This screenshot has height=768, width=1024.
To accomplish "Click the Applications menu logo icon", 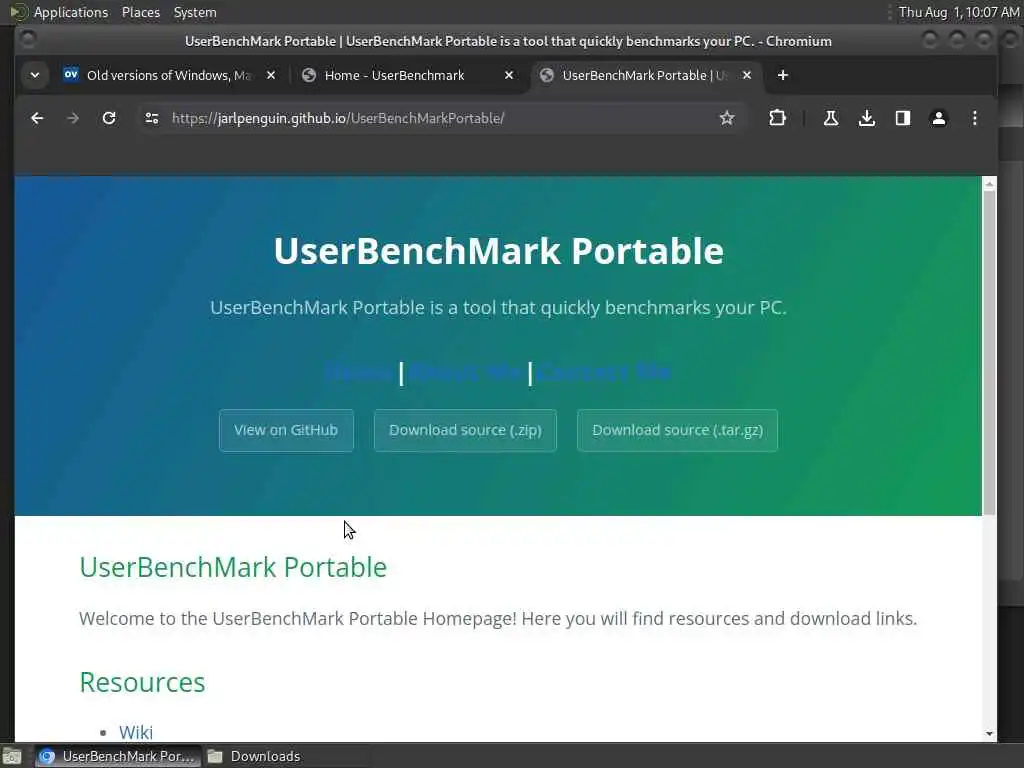I will pos(18,12).
